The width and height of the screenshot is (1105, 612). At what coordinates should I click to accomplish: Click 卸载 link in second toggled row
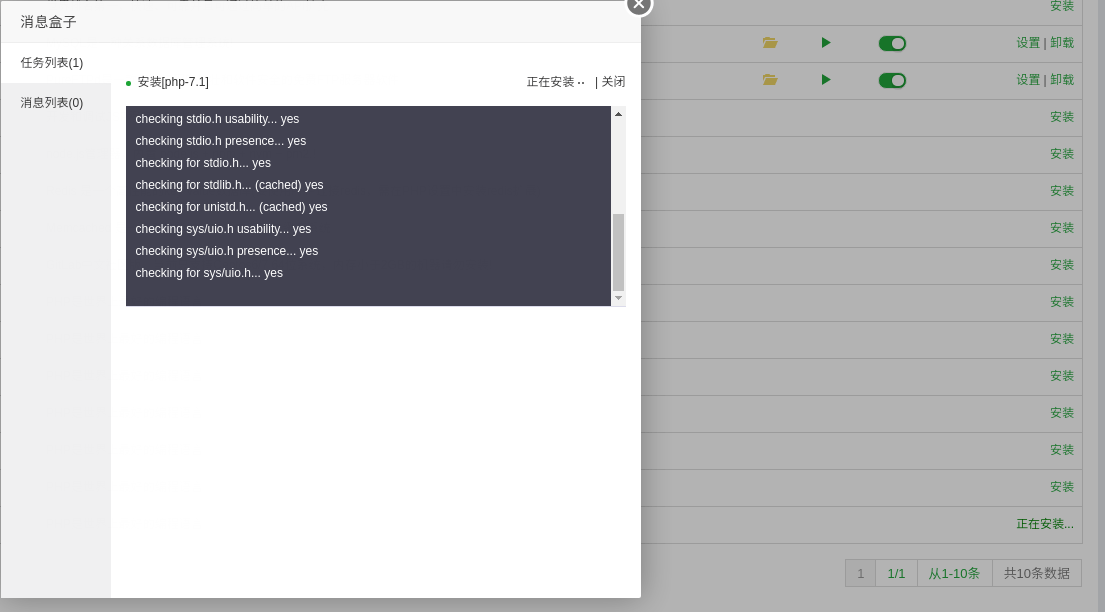(x=1062, y=80)
